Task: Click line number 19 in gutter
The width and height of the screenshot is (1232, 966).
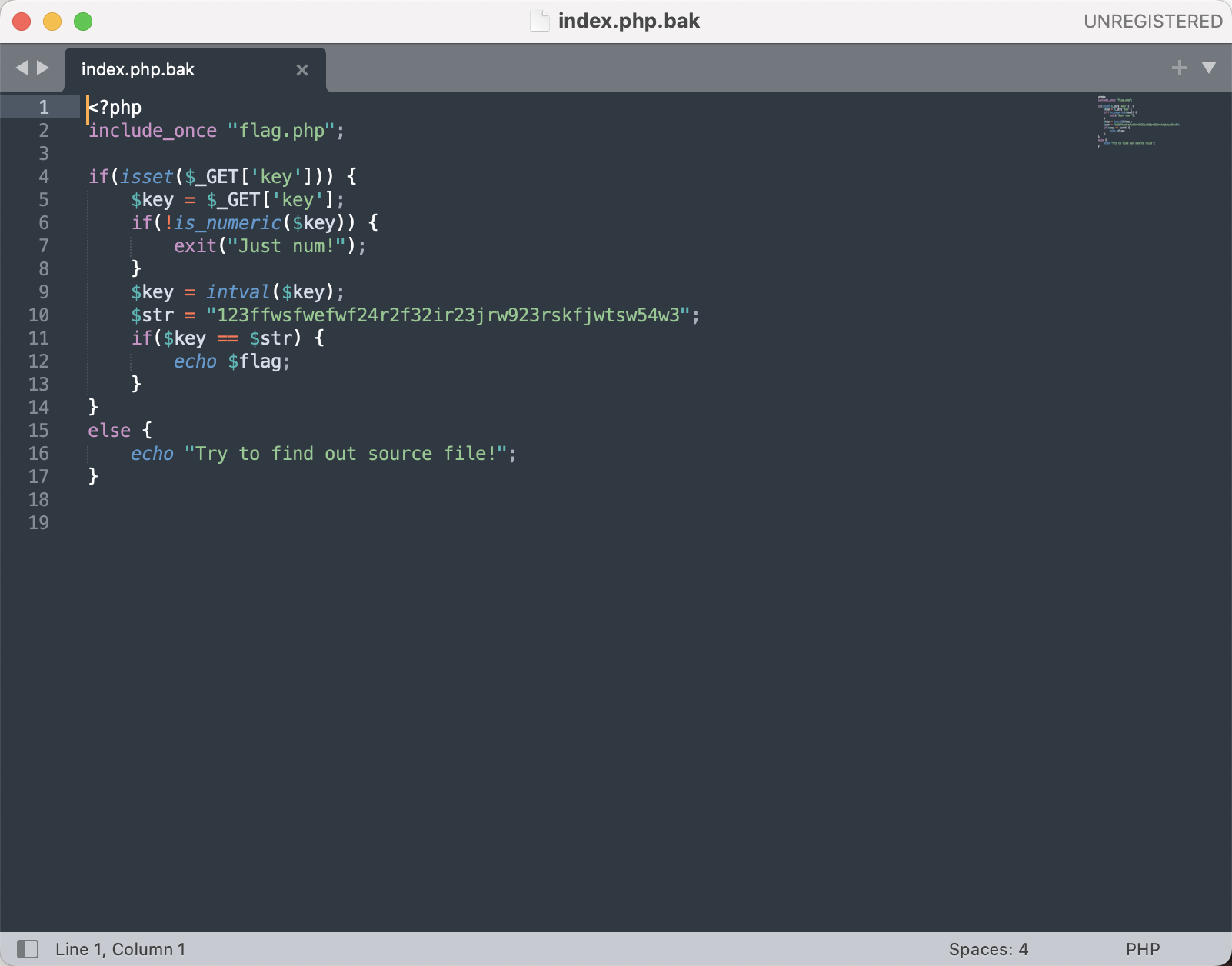Action: pyautogui.click(x=38, y=523)
